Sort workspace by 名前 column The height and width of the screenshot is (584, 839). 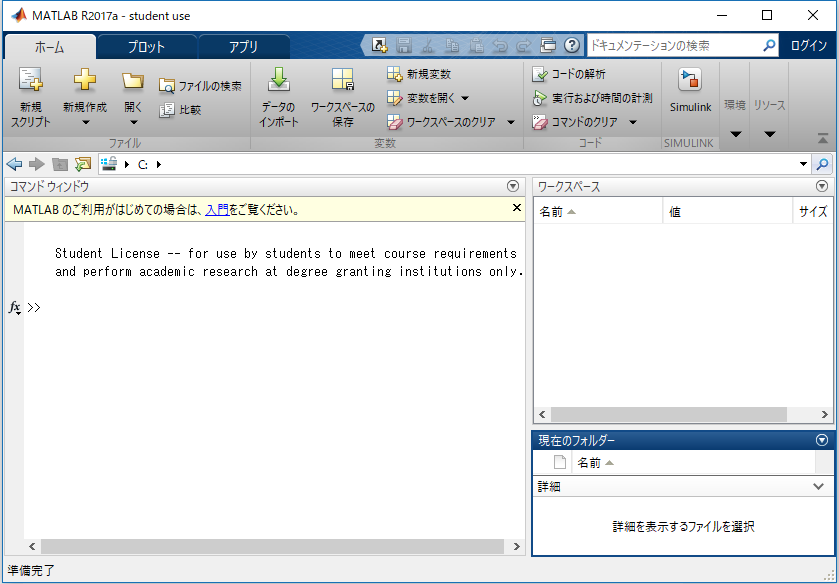point(598,212)
